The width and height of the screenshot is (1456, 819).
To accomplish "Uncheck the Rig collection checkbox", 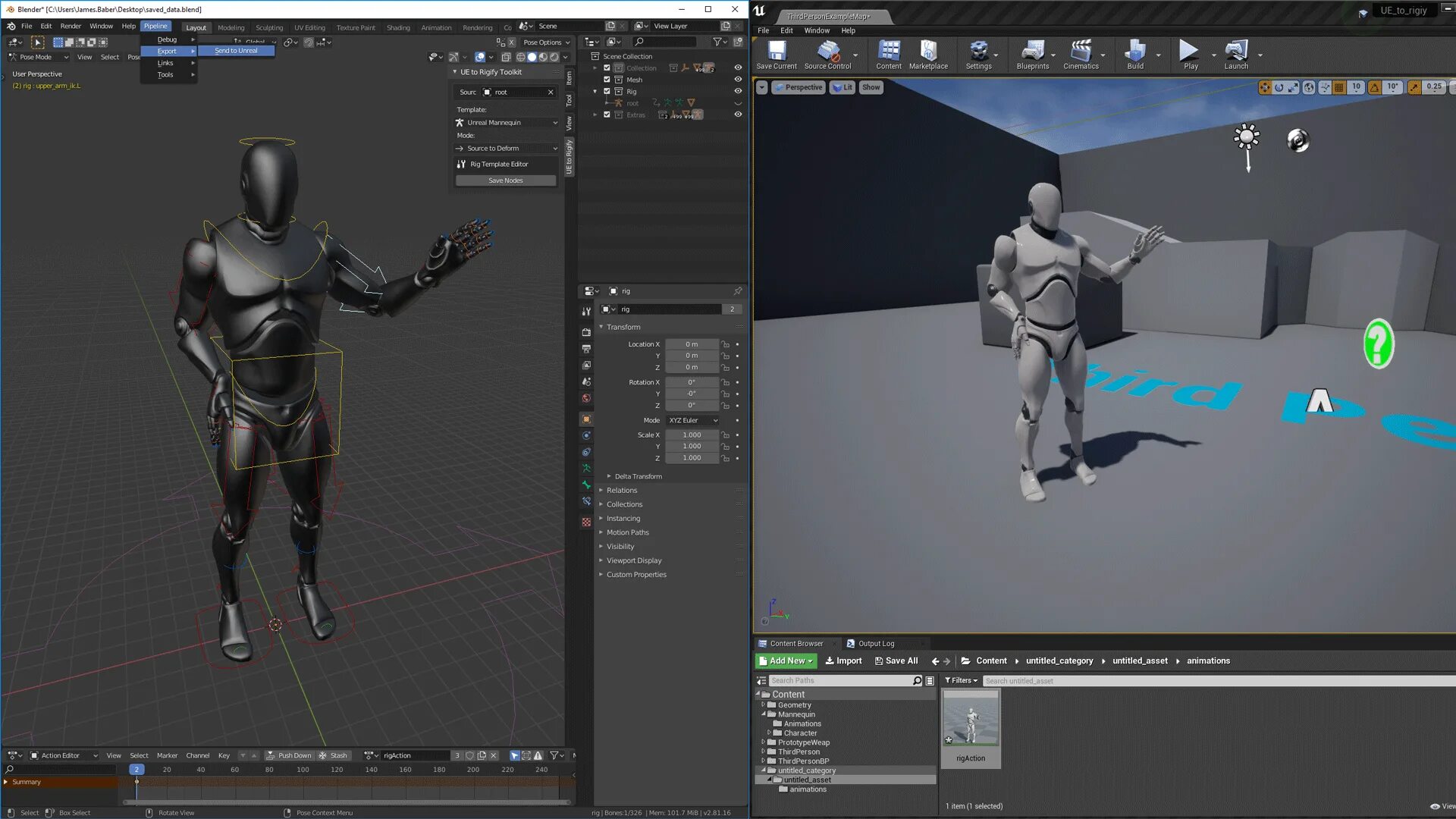I will click(x=607, y=91).
